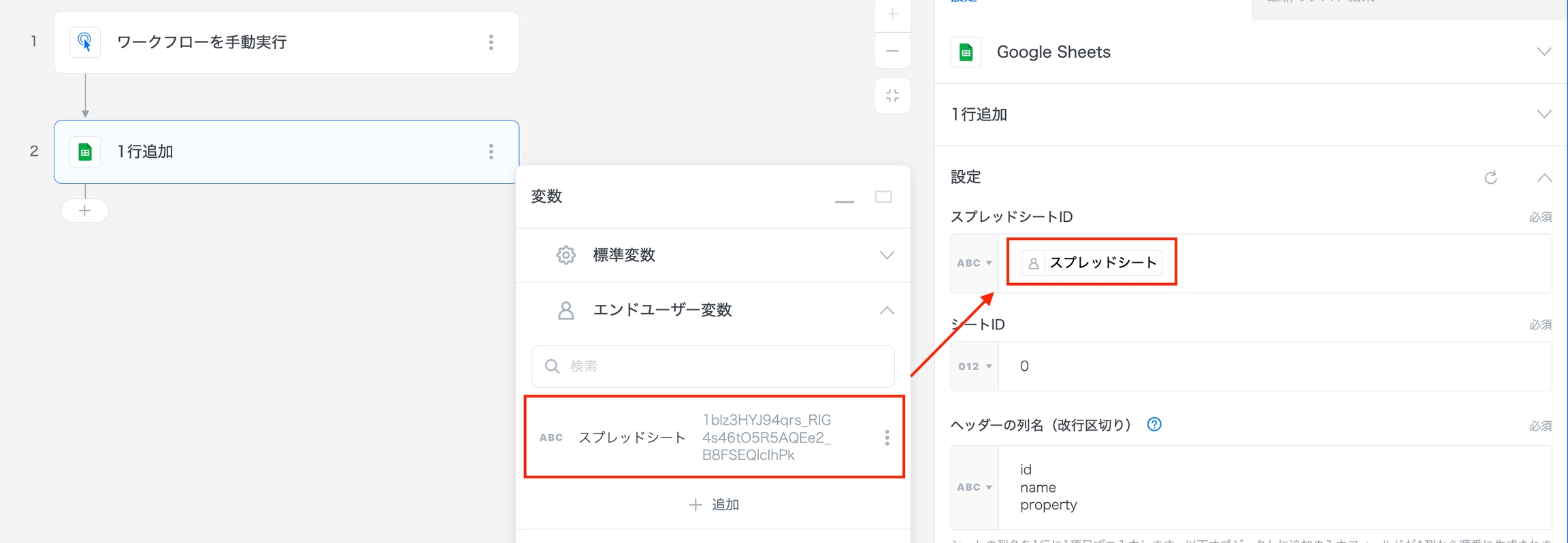The width and height of the screenshot is (1568, 543).
Task: Open the Google Sheets connector dropdown
Action: 1543,52
